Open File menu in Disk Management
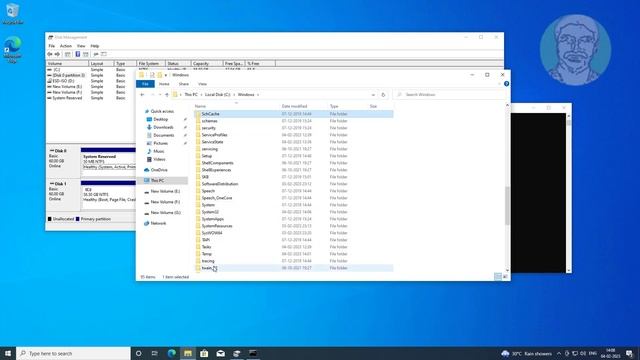 [51, 46]
